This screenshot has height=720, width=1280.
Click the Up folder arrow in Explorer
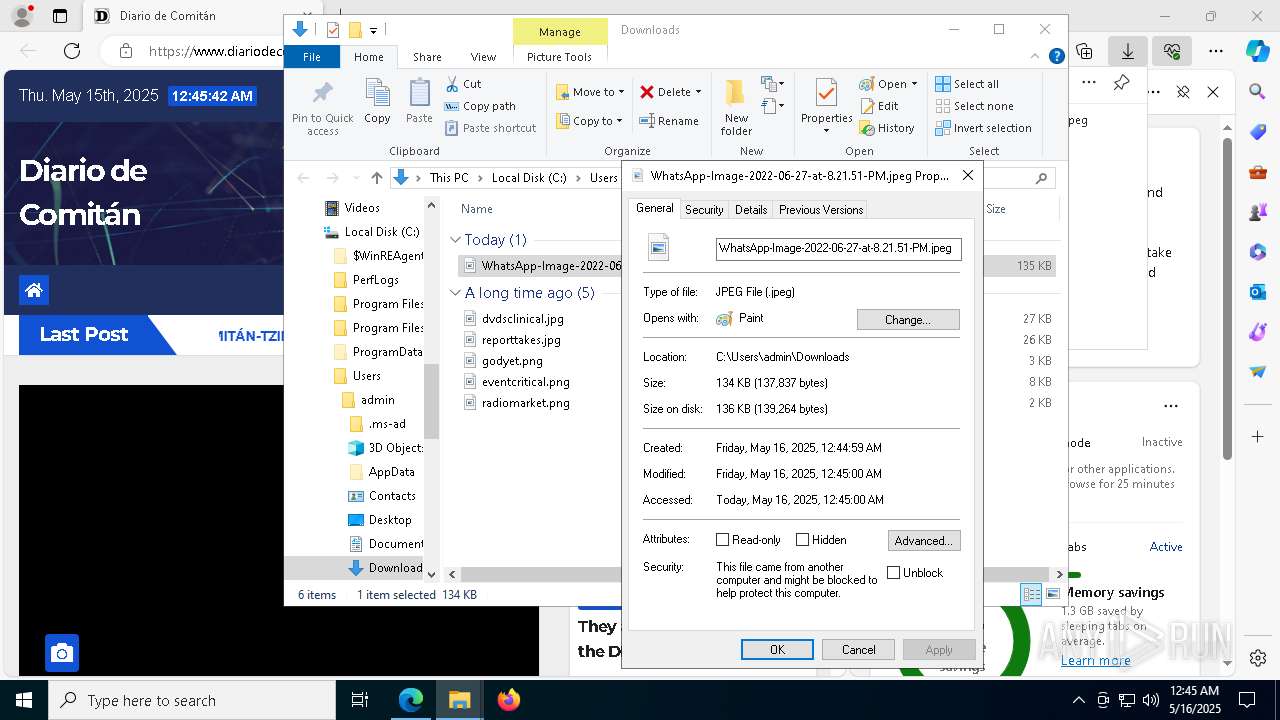point(376,178)
